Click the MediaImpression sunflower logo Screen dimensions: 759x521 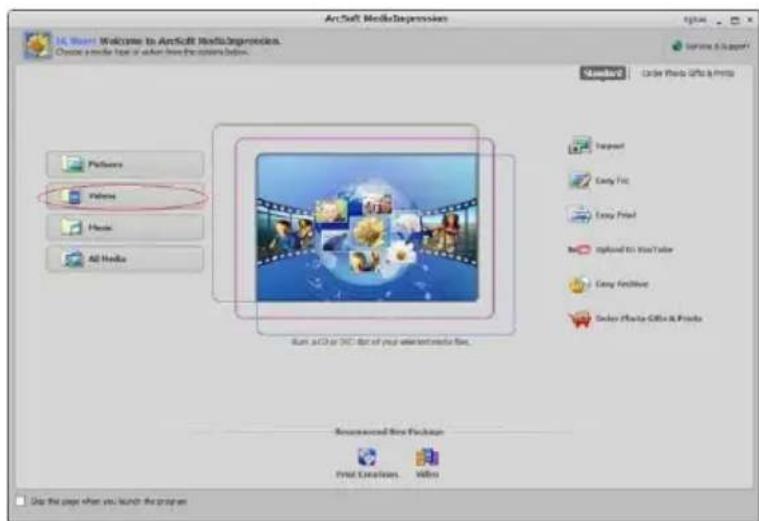point(37,45)
